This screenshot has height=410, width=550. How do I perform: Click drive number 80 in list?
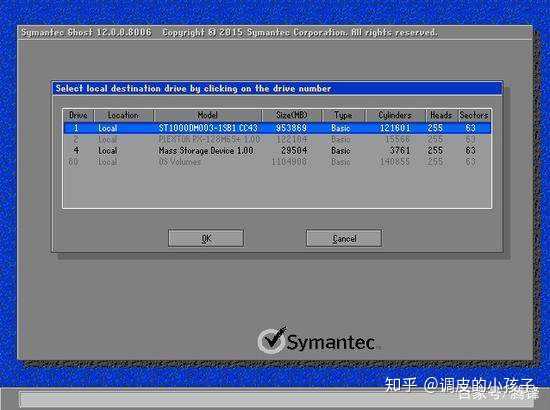[x=73, y=162]
